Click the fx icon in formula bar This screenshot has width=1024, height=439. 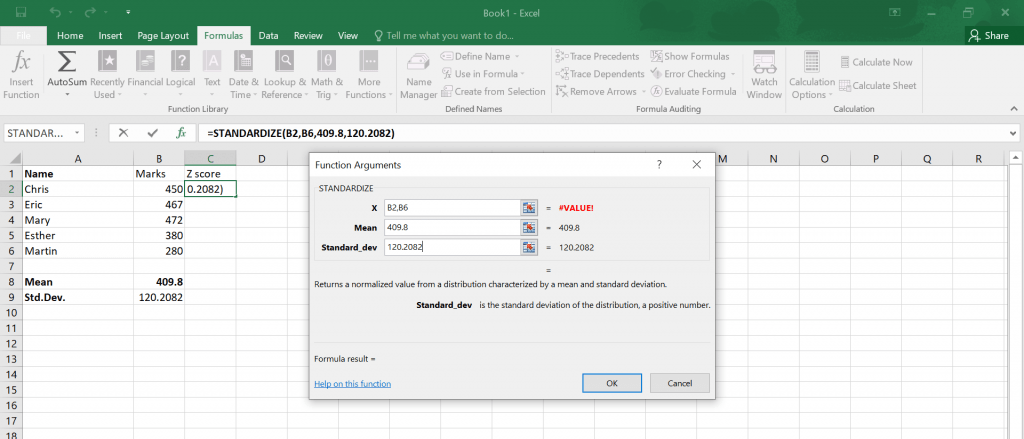(x=182, y=133)
